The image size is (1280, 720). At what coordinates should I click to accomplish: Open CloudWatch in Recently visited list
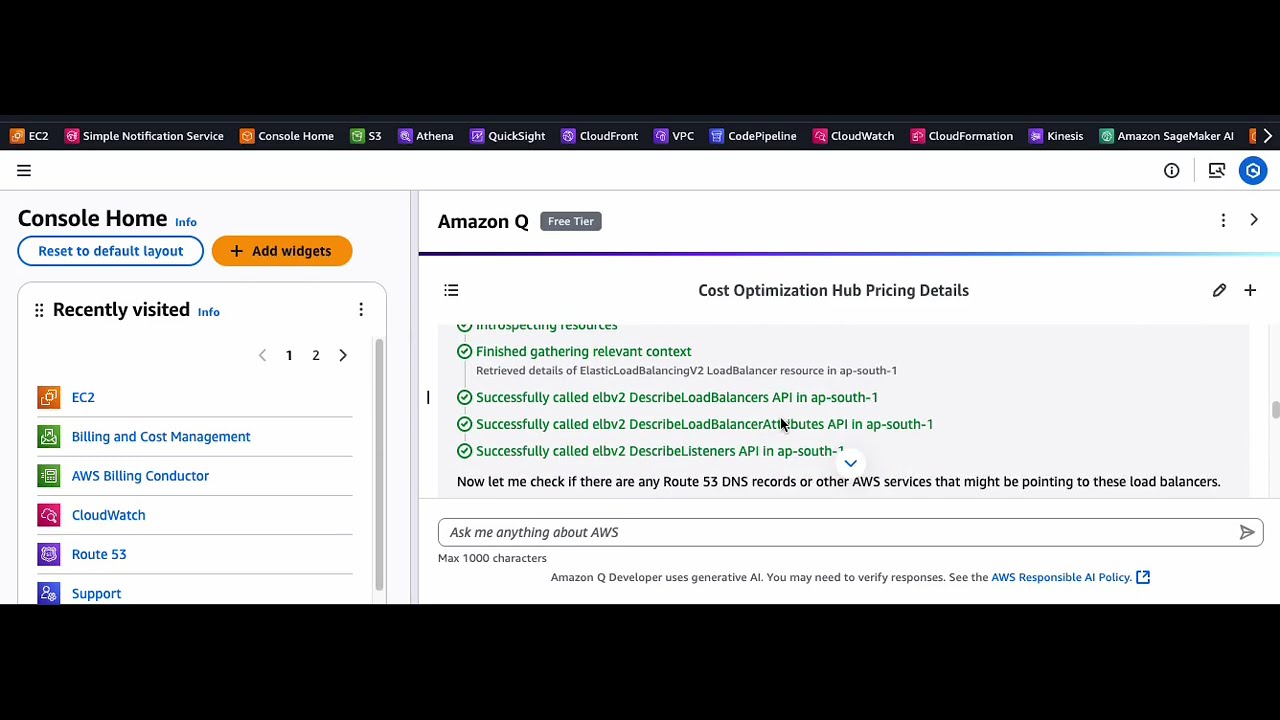108,515
